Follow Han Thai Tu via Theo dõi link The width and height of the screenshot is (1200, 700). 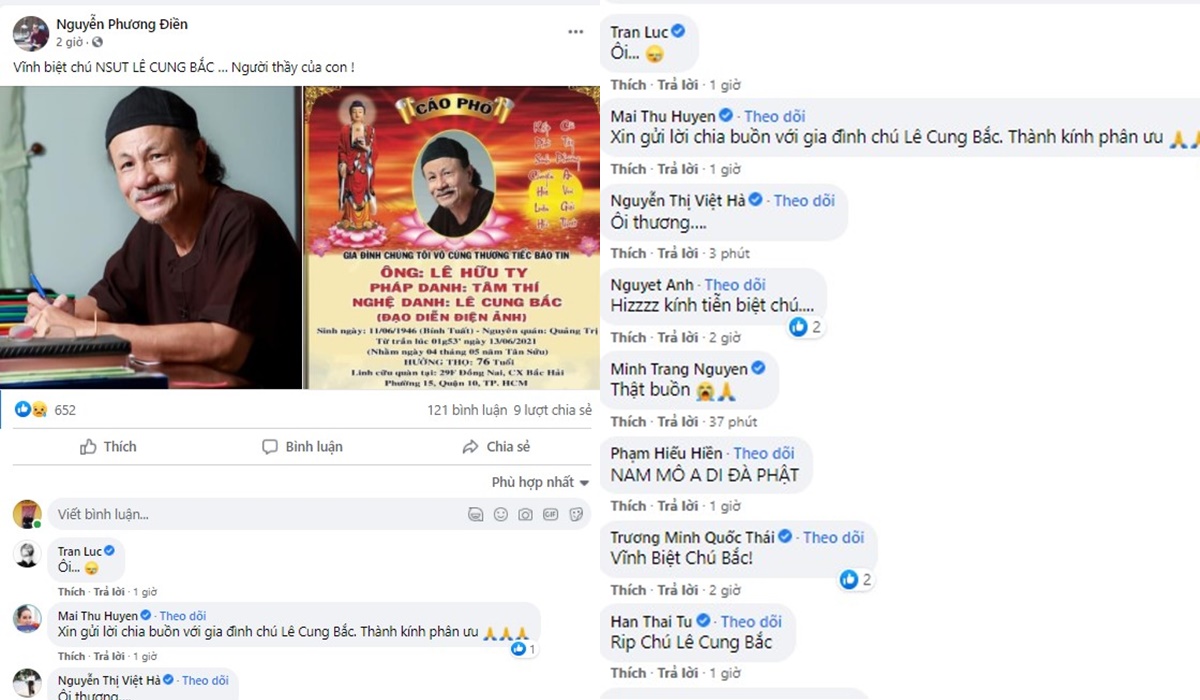751,621
